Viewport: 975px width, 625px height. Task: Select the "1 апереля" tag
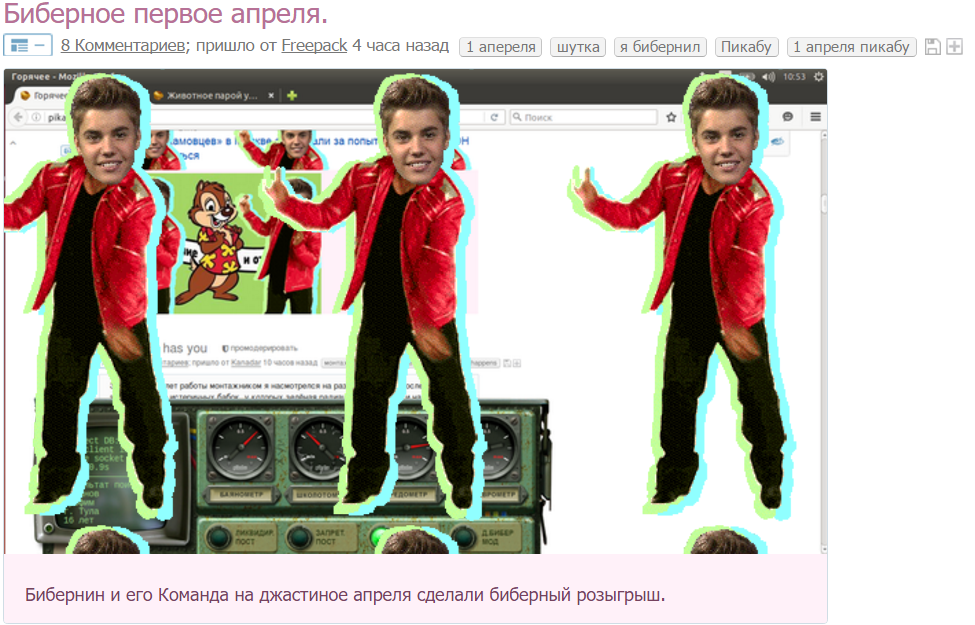pyautogui.click(x=501, y=47)
